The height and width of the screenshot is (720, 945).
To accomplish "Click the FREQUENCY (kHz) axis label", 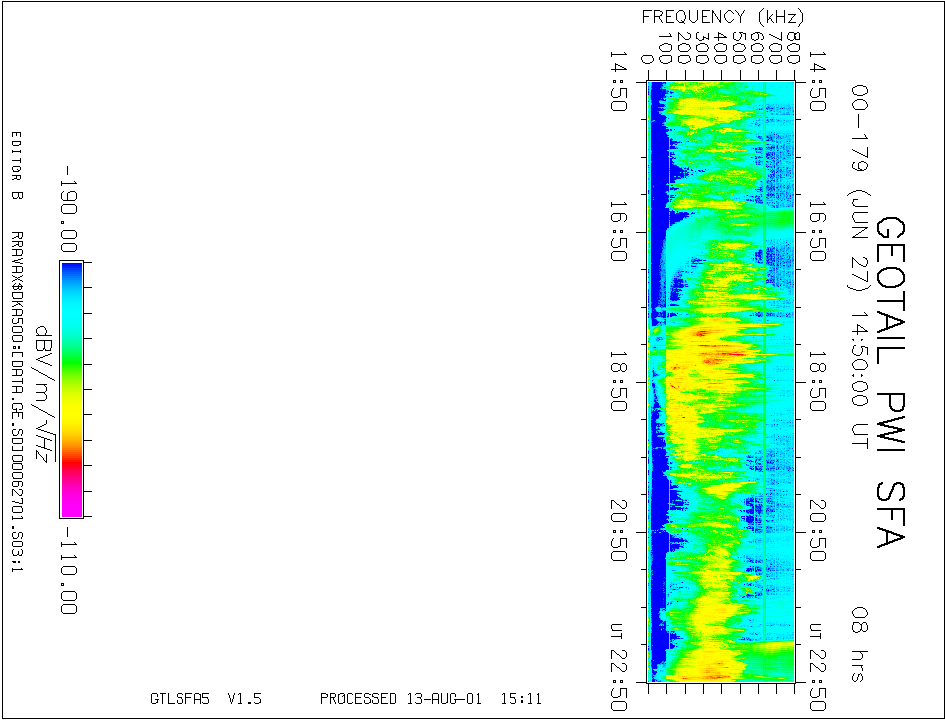I will point(722,17).
